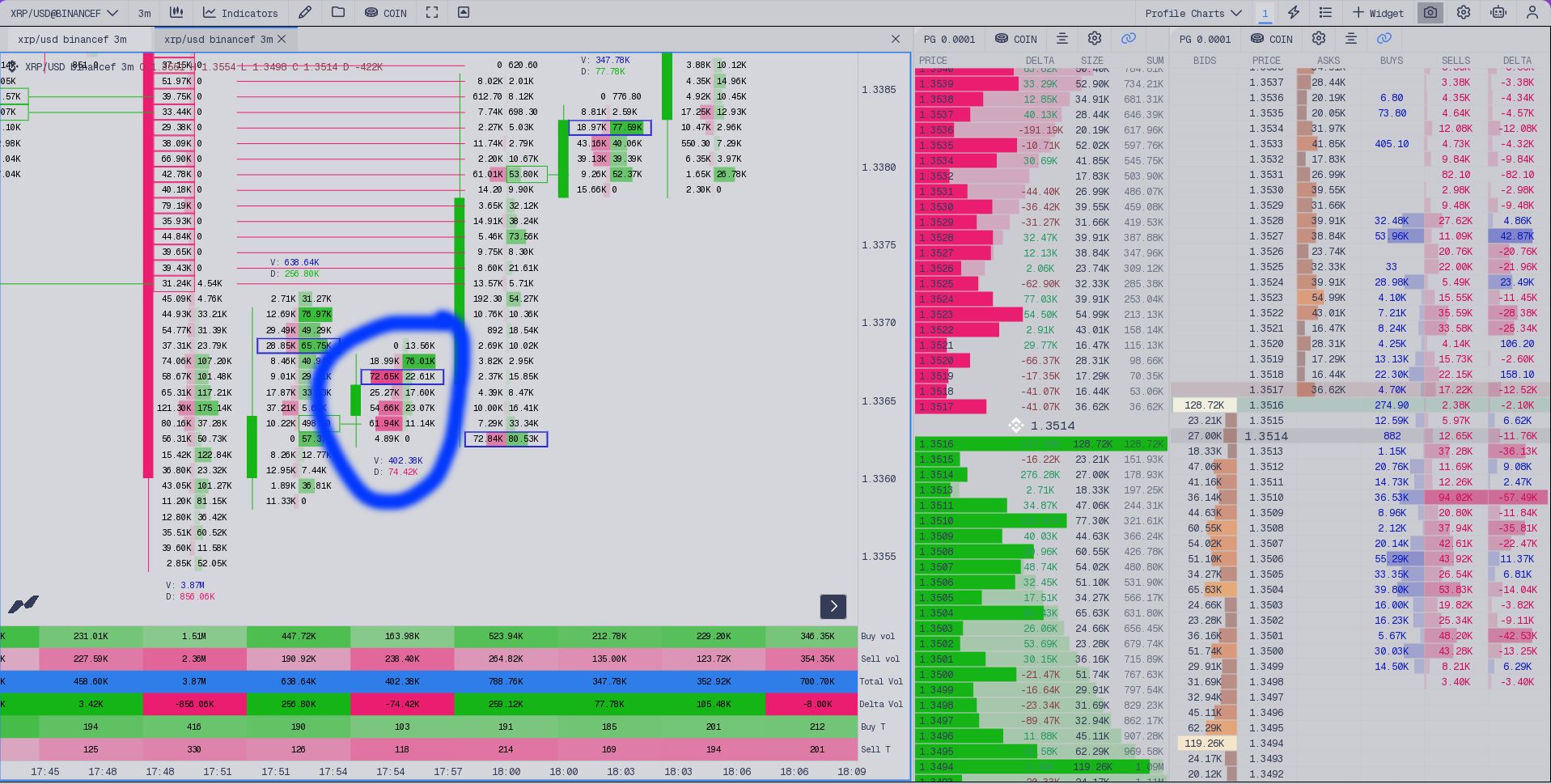
Task: Enter fullscreen chart mode
Action: coord(432,13)
